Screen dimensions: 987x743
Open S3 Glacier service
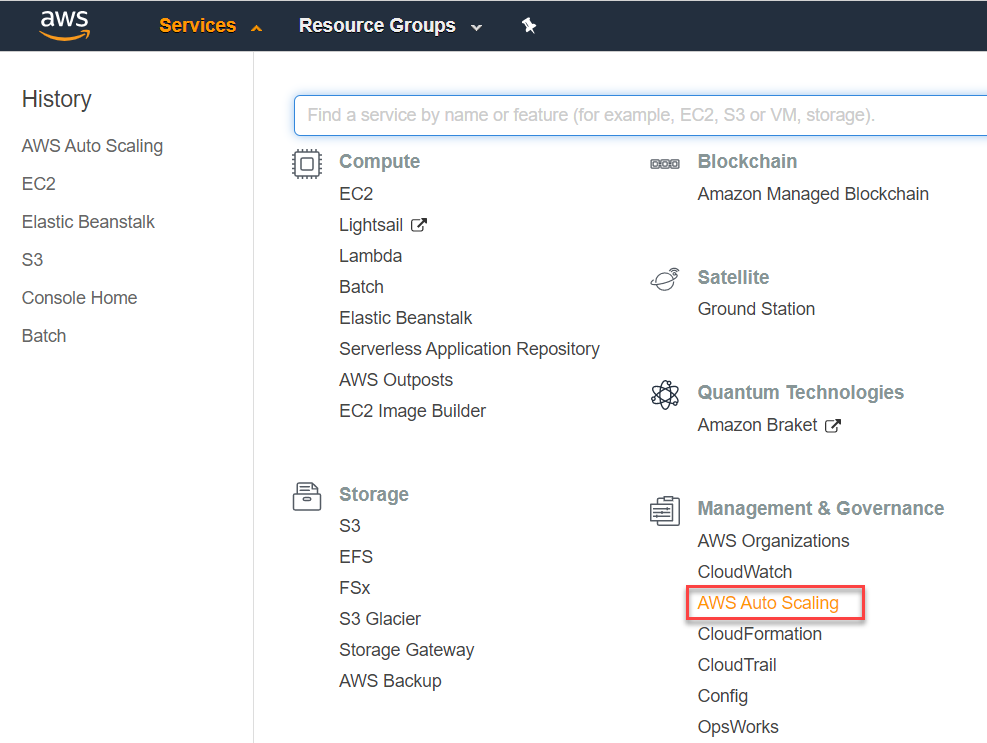(x=380, y=619)
